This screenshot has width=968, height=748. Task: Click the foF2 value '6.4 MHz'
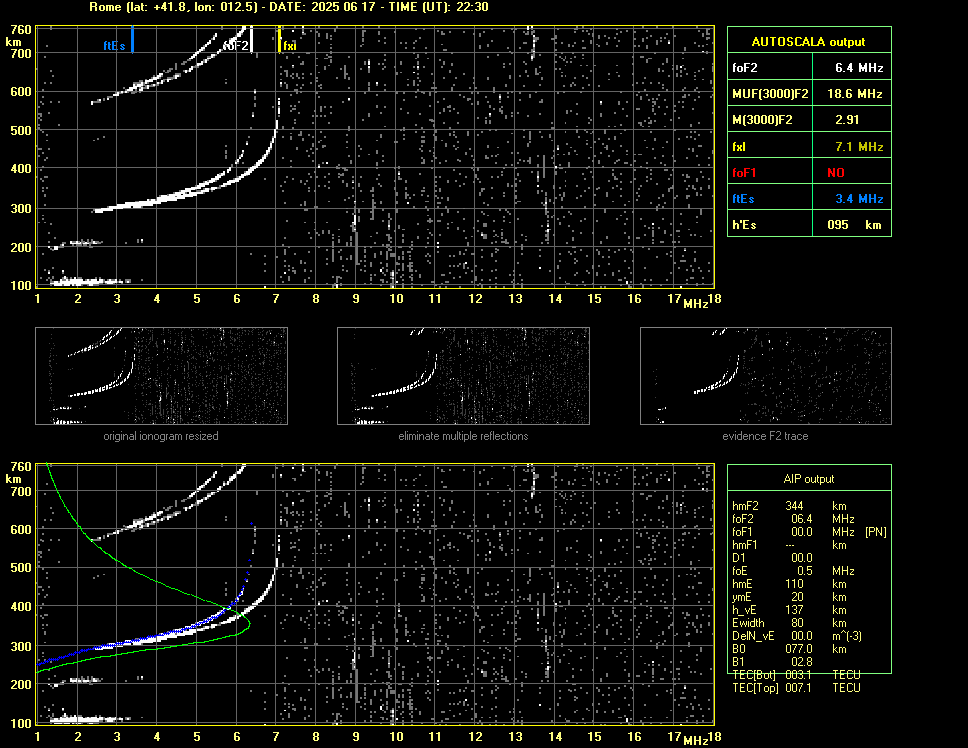(859, 68)
